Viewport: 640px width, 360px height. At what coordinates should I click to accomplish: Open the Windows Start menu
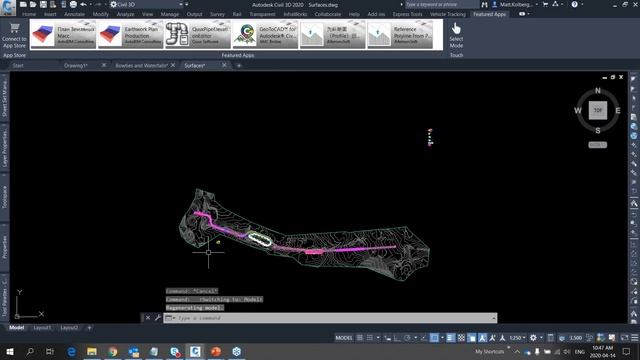10,351
